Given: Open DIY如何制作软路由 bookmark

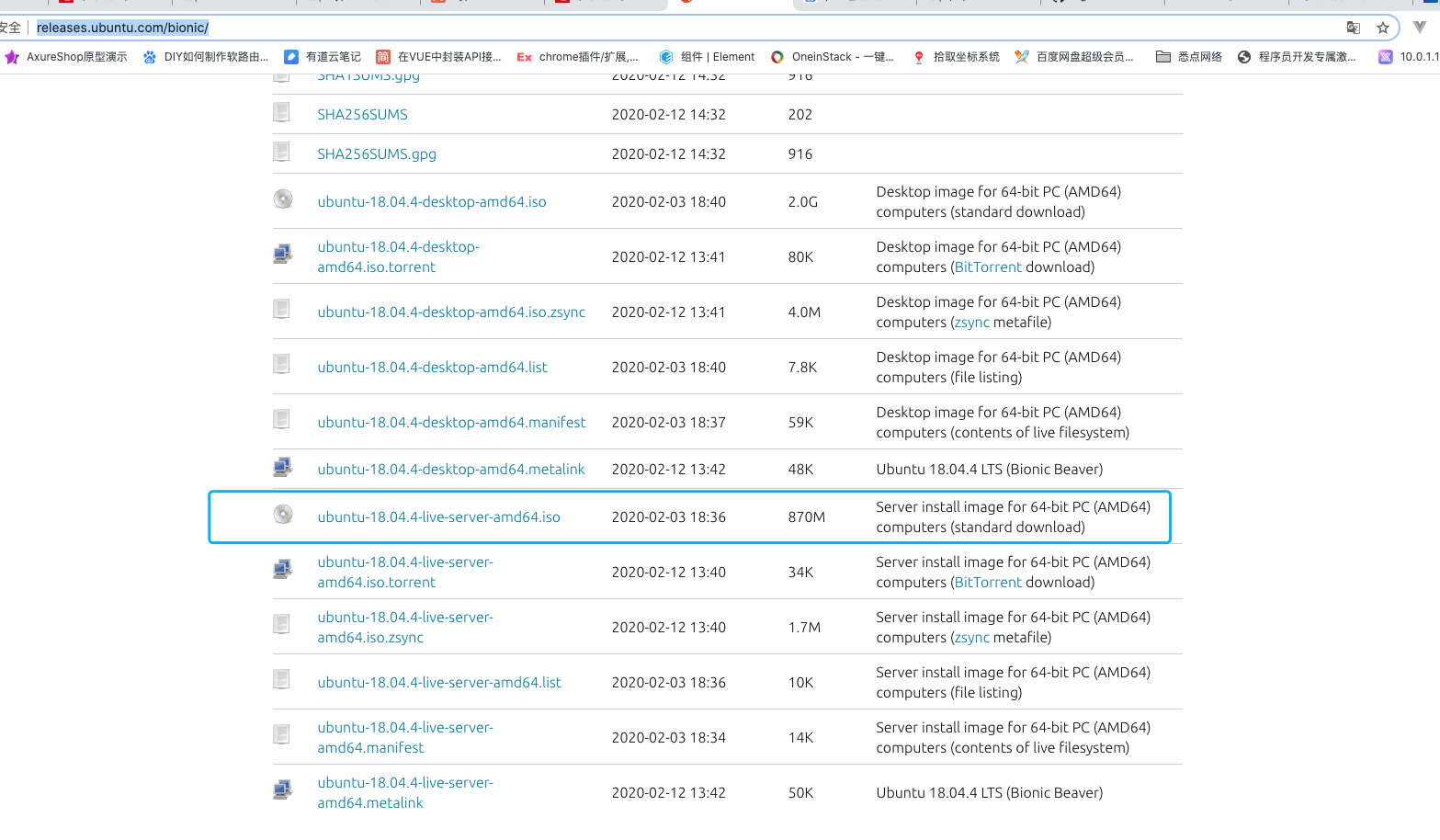Looking at the screenshot, I should click(206, 57).
